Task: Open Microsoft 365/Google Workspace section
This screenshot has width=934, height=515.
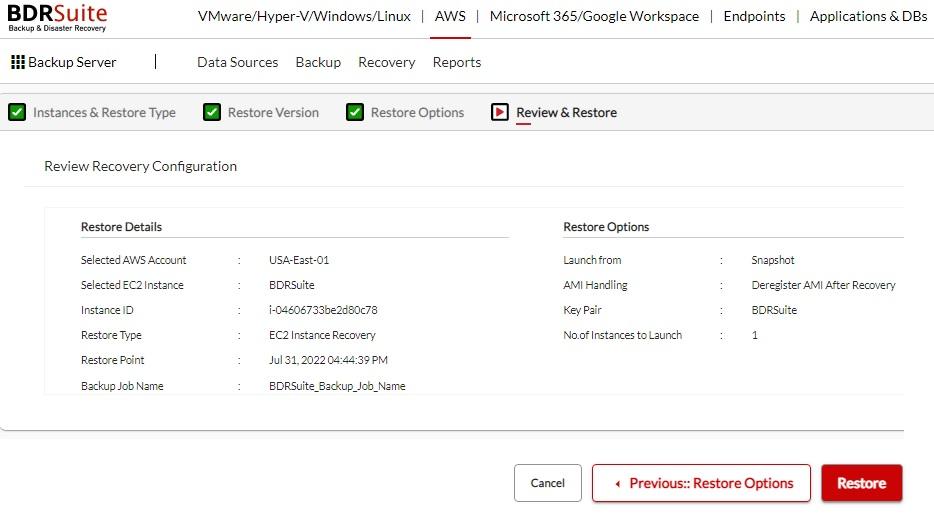Action: [594, 16]
